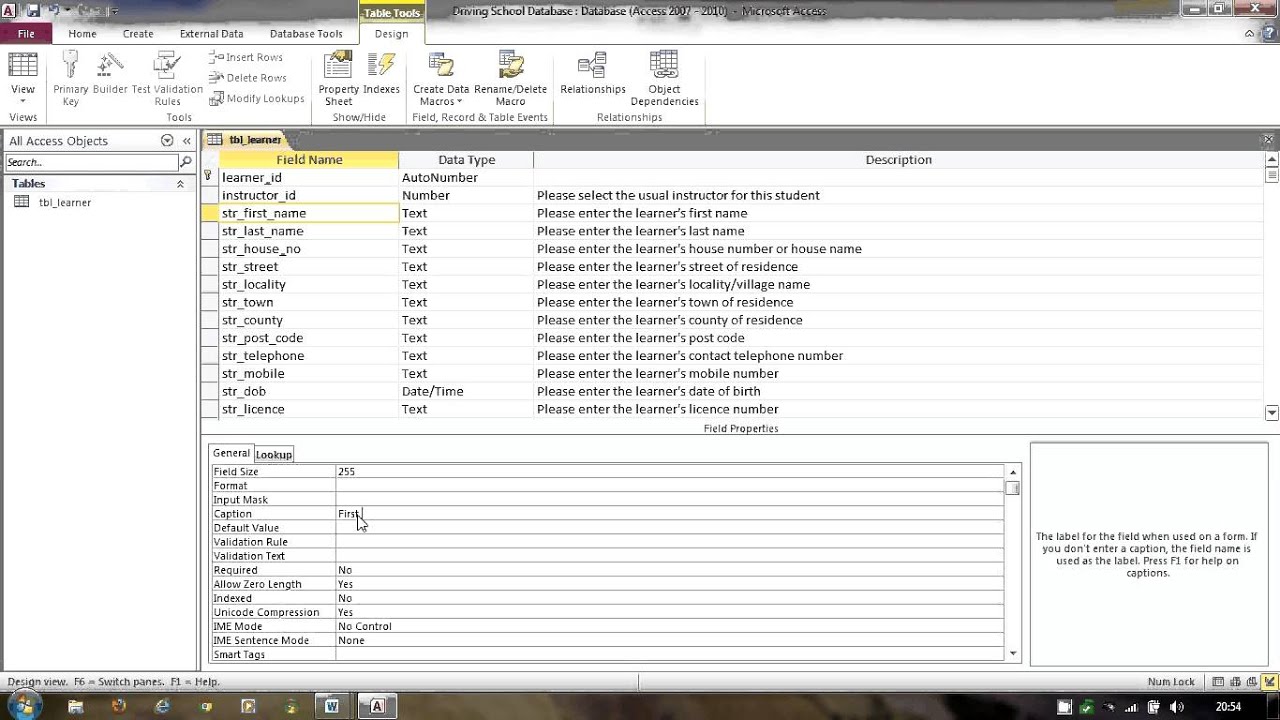Click Rename/Delete Macro icon
This screenshot has height=720, width=1280.
pos(510,78)
